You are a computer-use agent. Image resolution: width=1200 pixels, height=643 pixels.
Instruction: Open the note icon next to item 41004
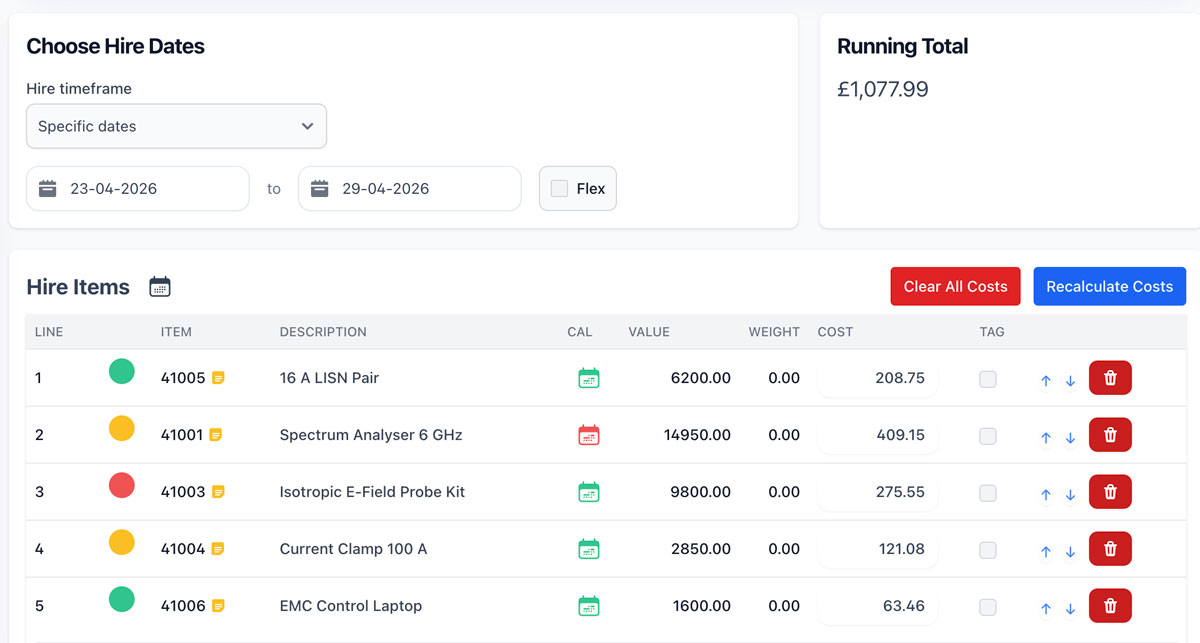(217, 549)
